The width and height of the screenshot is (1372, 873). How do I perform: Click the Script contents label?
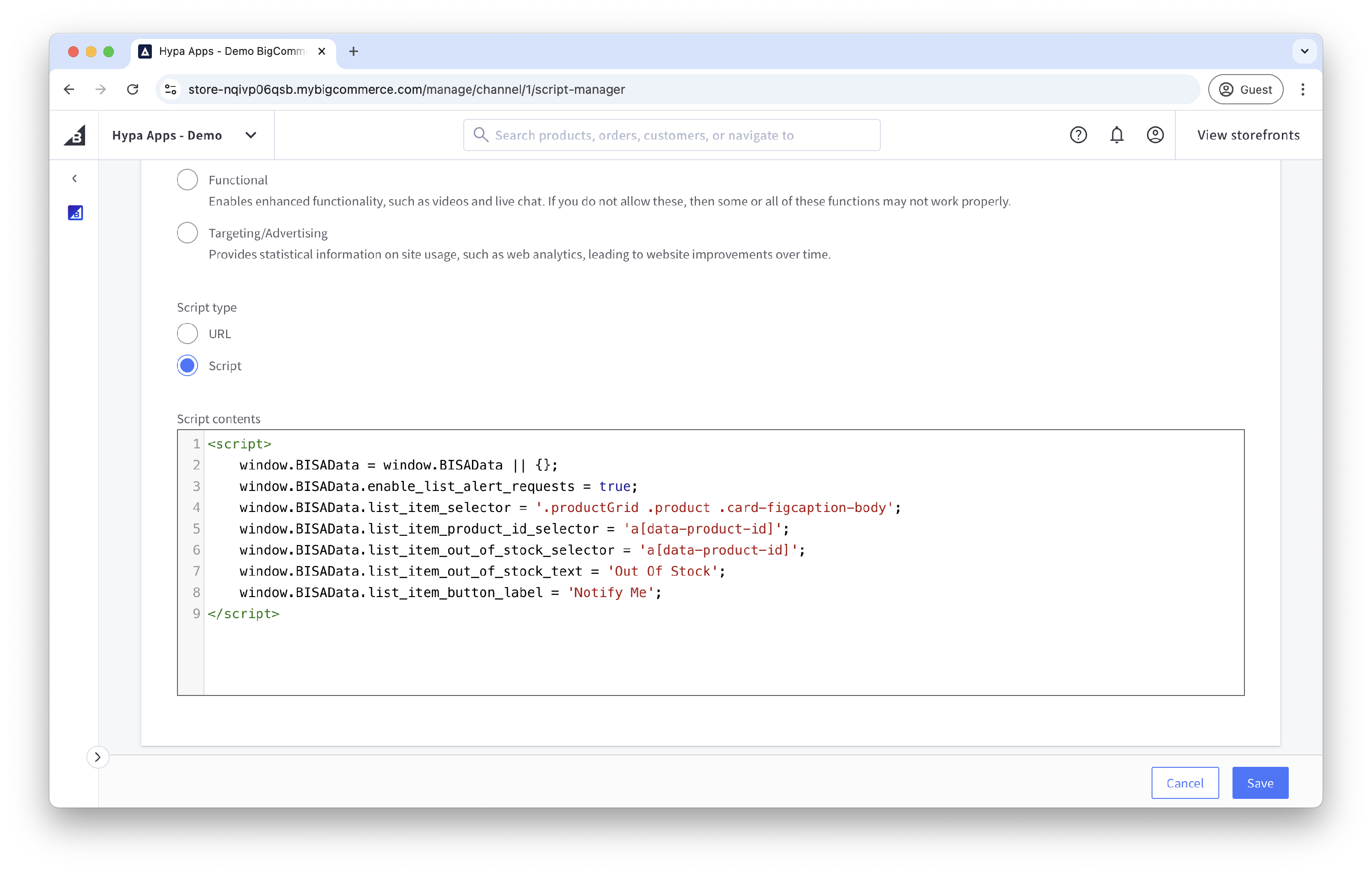pyautogui.click(x=218, y=419)
